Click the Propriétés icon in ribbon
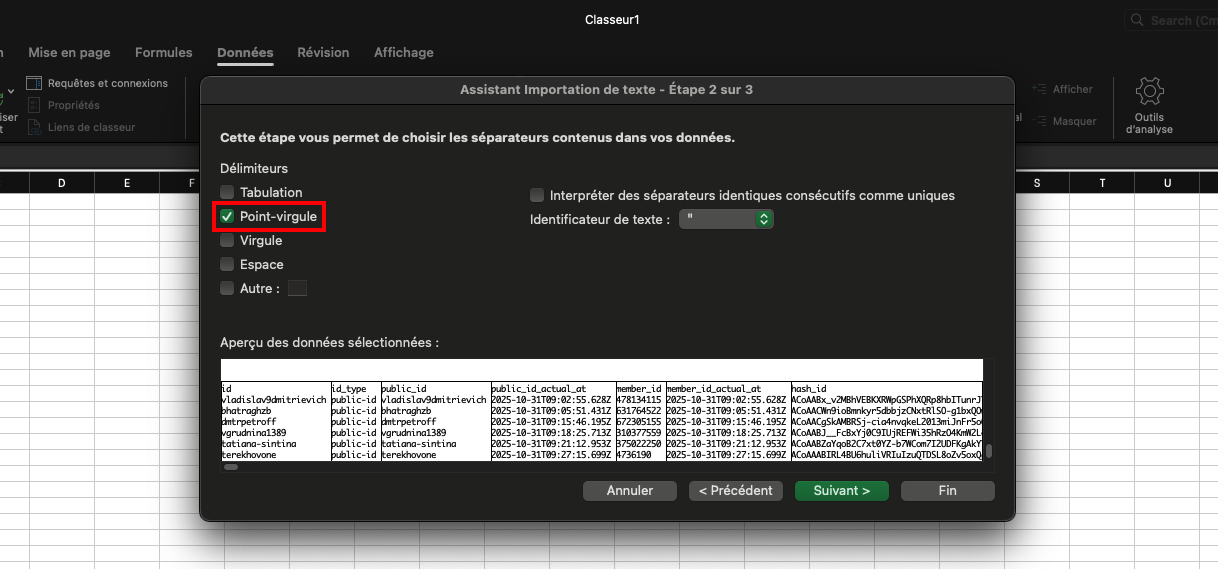Viewport: 1218px width, 569px height. (x=35, y=105)
